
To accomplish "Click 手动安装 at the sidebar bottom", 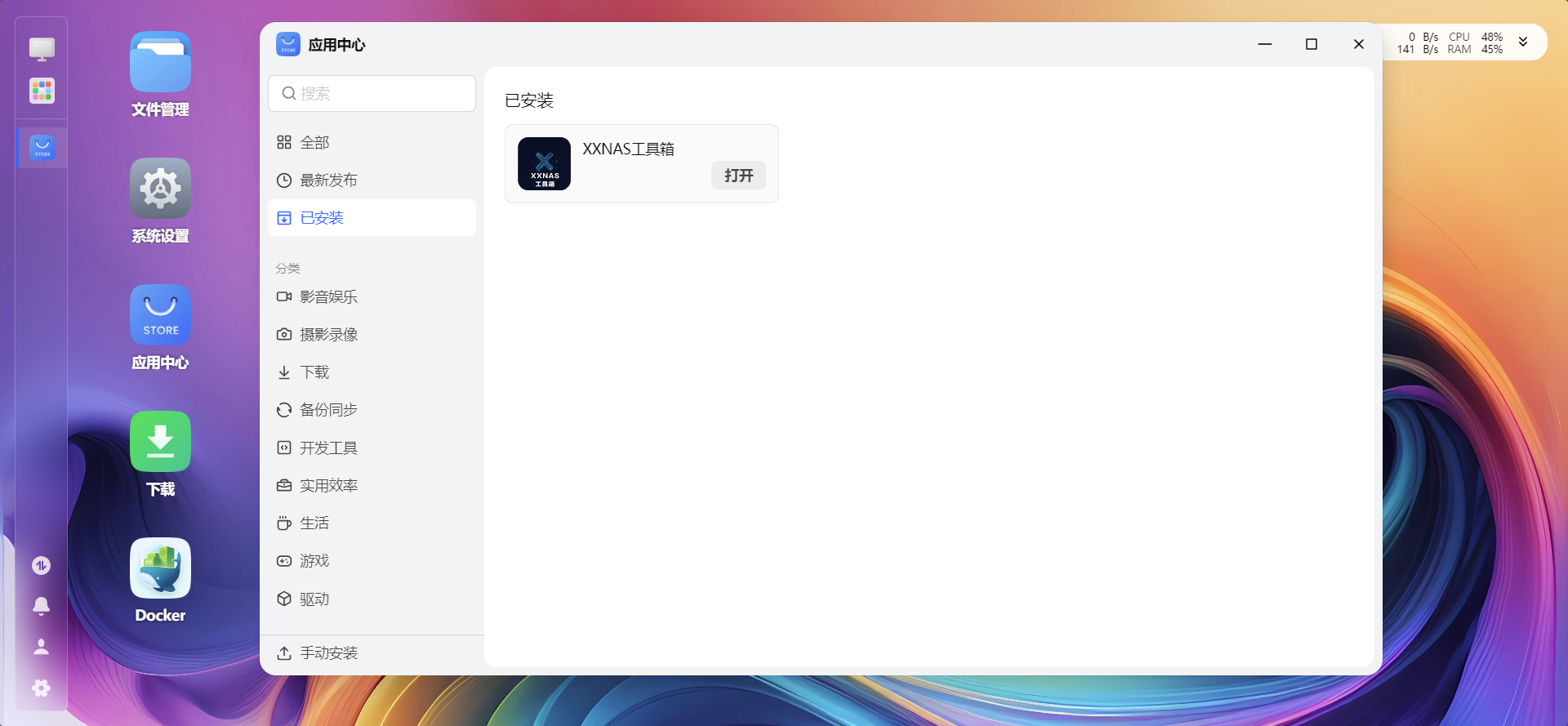I will tap(328, 653).
